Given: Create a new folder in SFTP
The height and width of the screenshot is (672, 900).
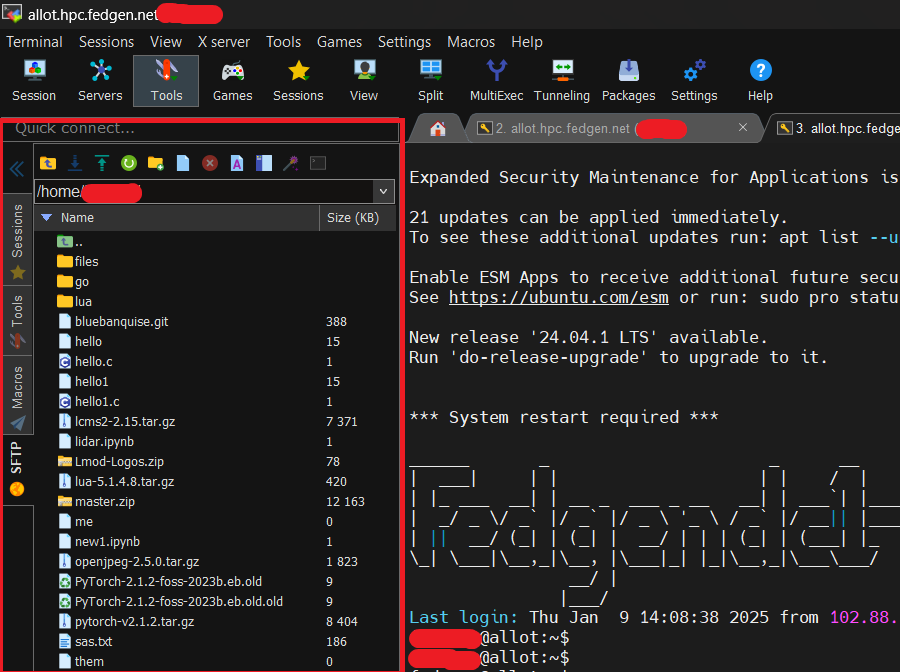Looking at the screenshot, I should pyautogui.click(x=156, y=163).
